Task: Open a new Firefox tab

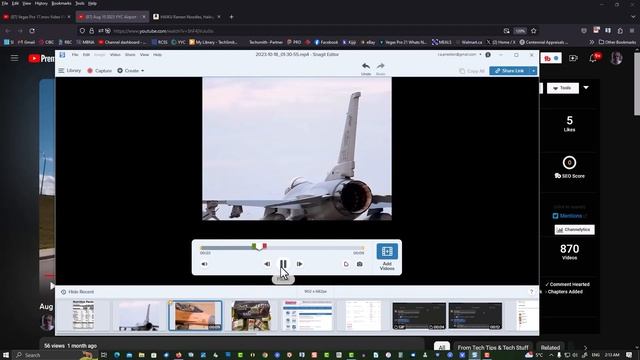Action: [231, 17]
